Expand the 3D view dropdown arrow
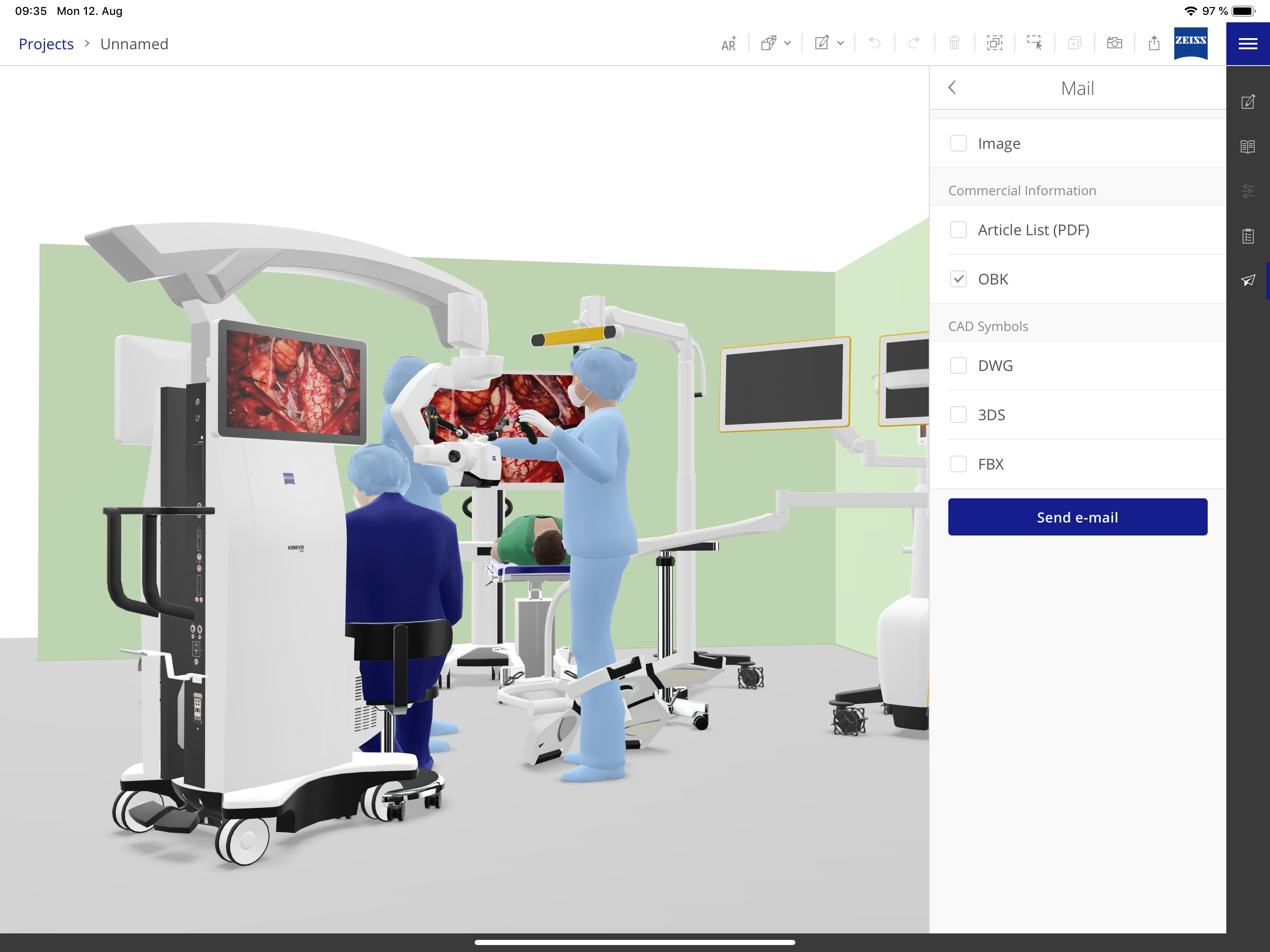The width and height of the screenshot is (1270, 952). click(x=788, y=44)
